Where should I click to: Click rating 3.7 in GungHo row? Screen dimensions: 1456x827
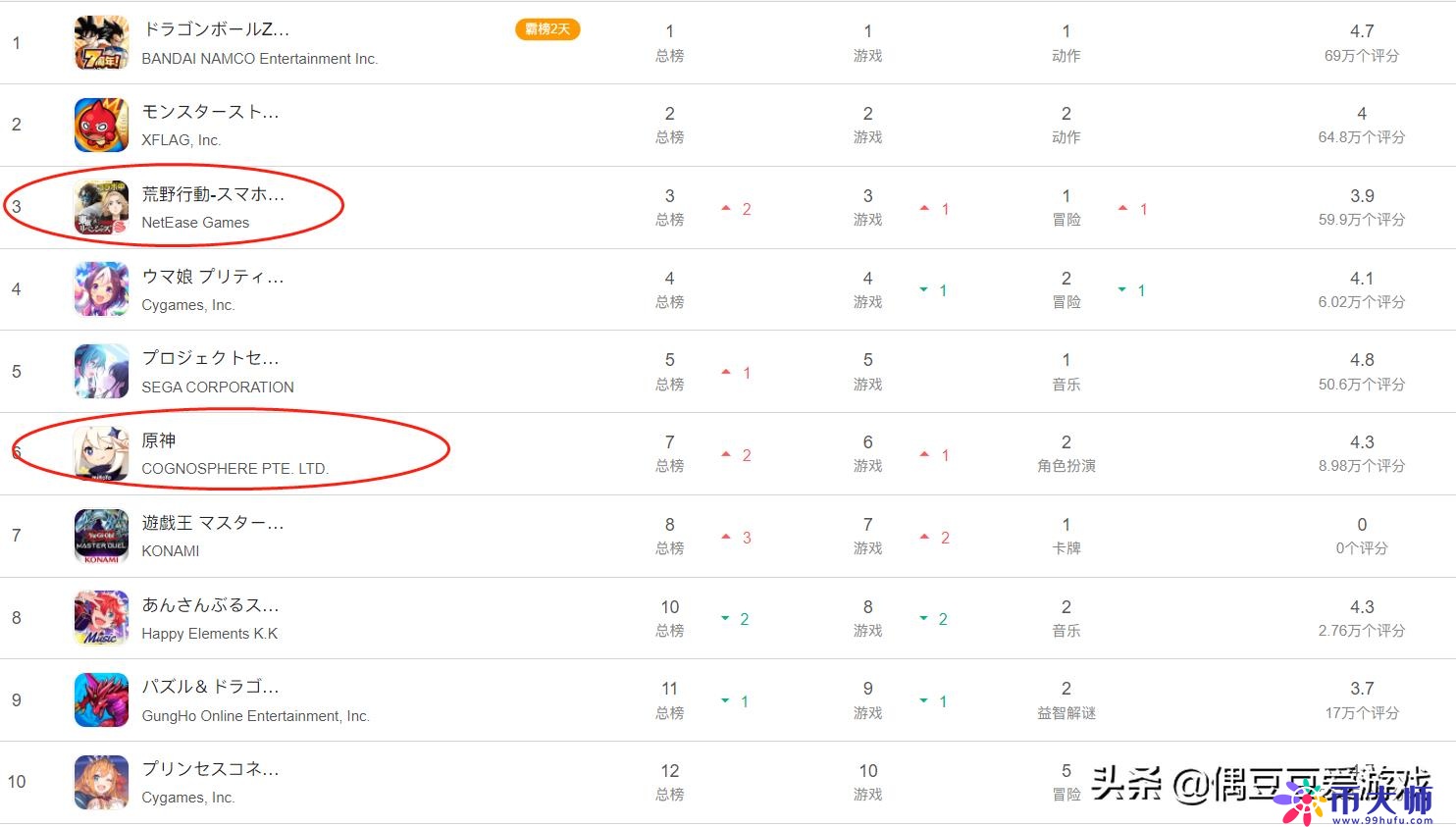(x=1362, y=689)
